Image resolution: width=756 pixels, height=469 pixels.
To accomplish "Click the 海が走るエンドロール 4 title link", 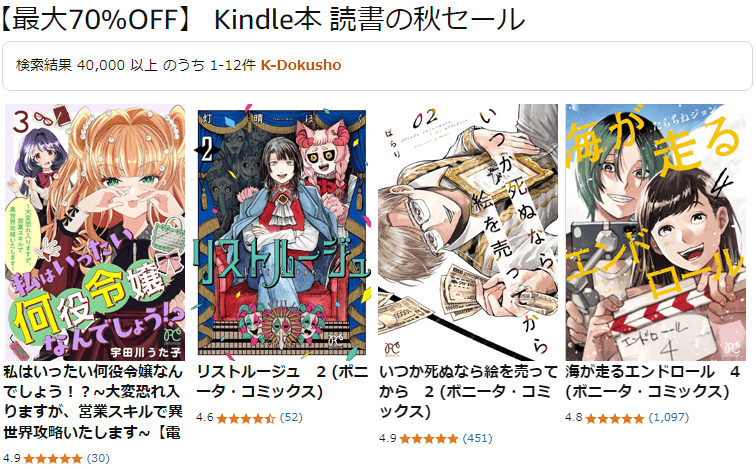I will point(652,381).
